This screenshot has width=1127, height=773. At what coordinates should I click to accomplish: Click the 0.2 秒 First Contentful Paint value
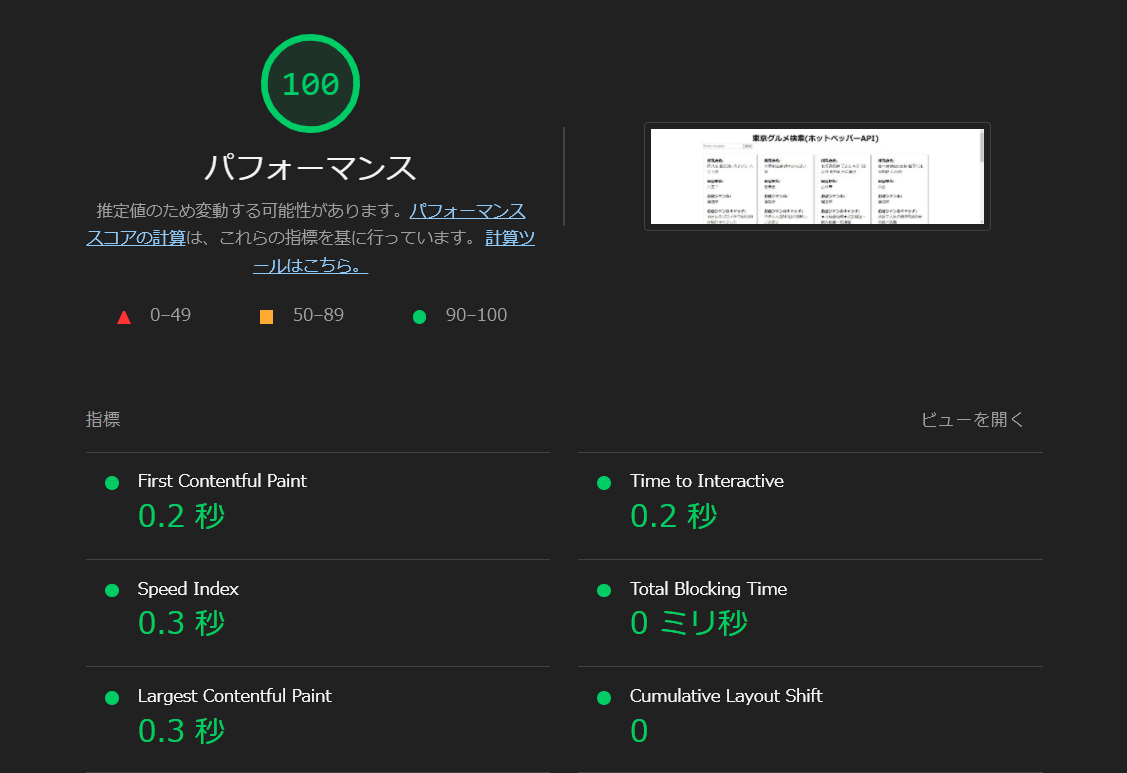(181, 516)
